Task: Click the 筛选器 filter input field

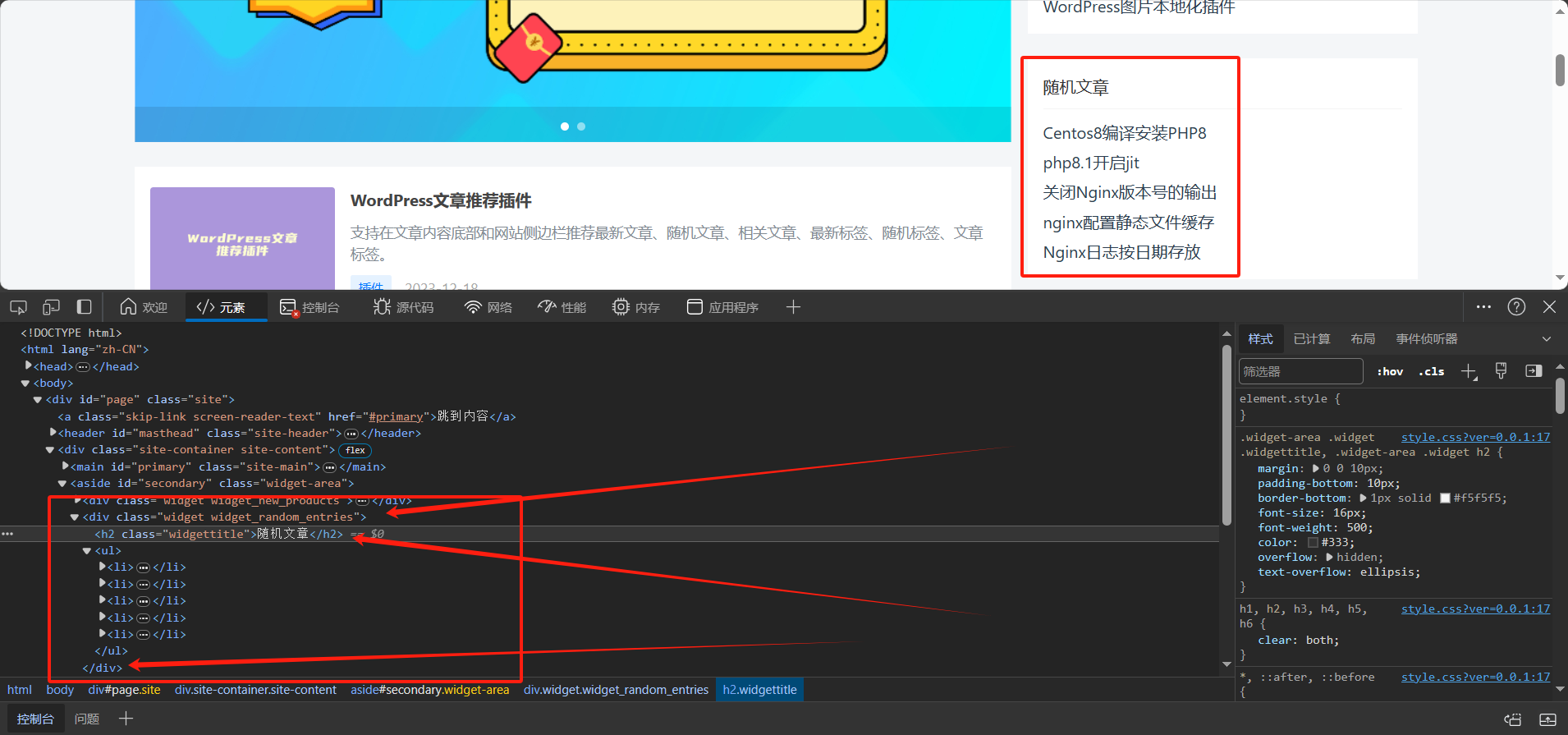Action: [x=1300, y=371]
